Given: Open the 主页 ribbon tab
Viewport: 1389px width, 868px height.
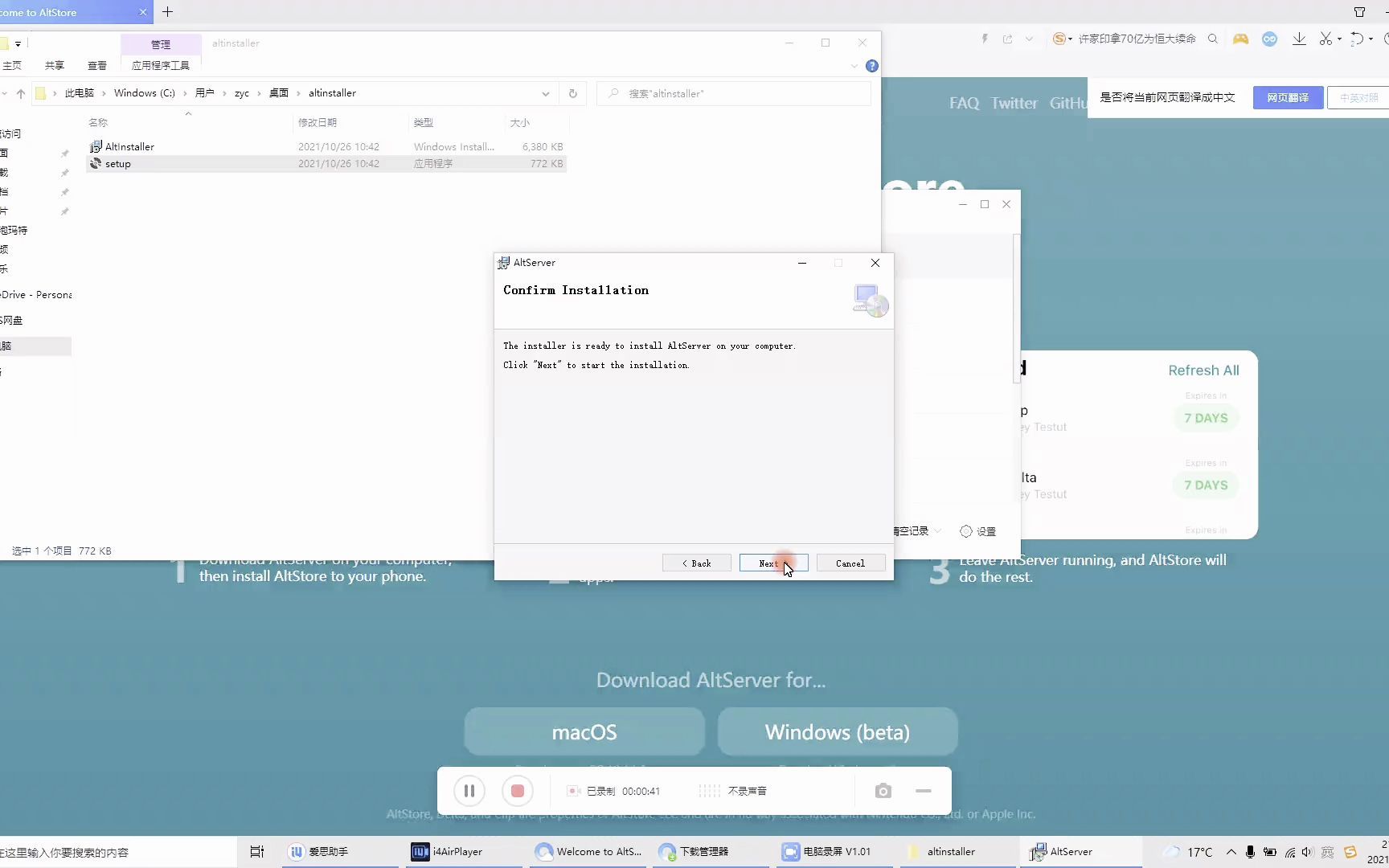Looking at the screenshot, I should [12, 65].
